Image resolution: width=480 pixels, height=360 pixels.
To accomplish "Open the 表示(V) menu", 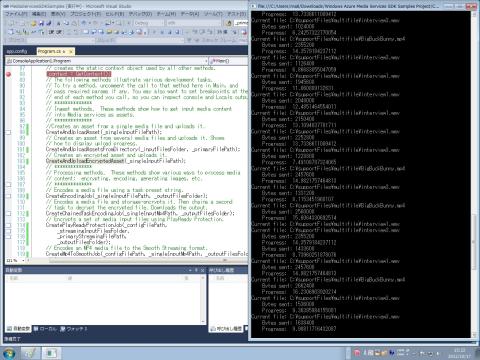I will coord(58,14).
